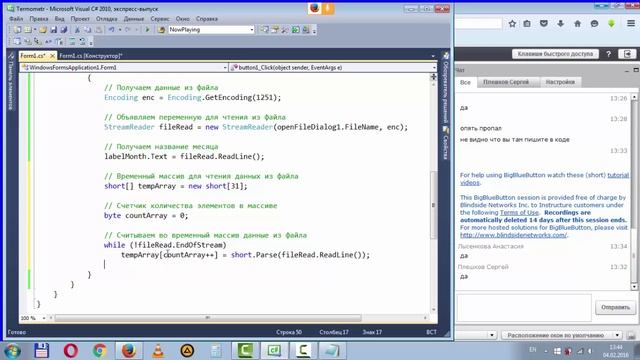Click the Redo arrow icon
The image size is (640, 360).
pyautogui.click(x=128, y=30)
